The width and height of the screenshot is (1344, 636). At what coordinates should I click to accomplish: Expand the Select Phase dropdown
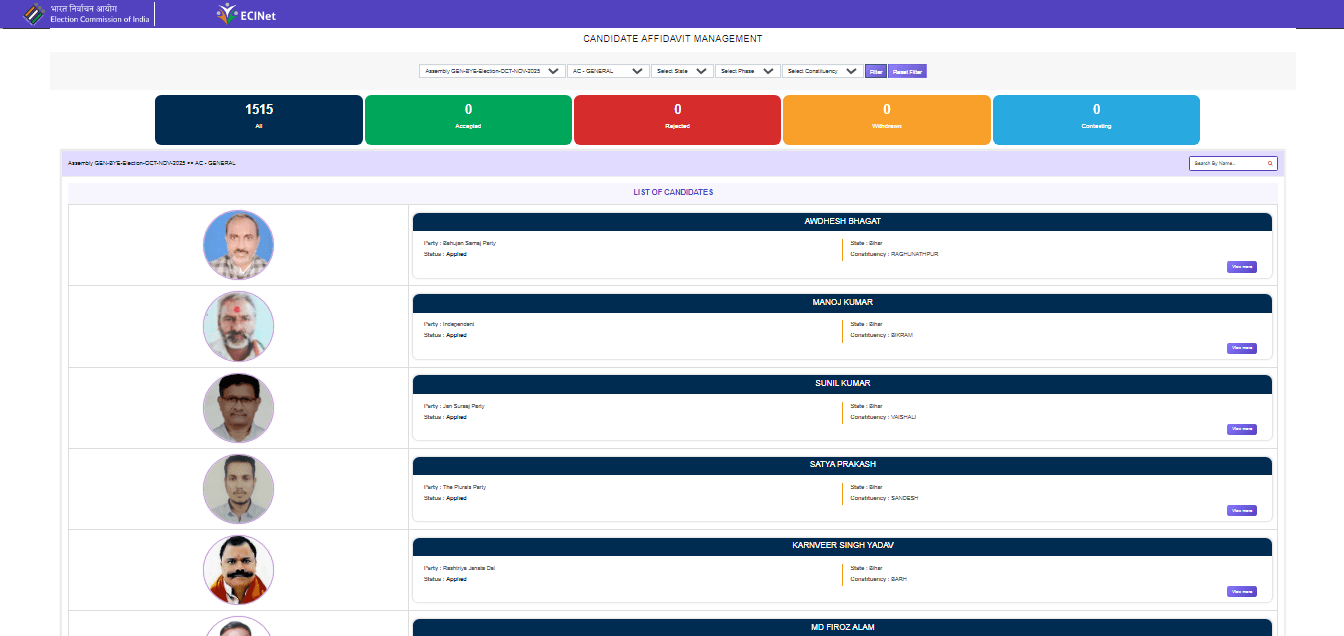click(748, 71)
